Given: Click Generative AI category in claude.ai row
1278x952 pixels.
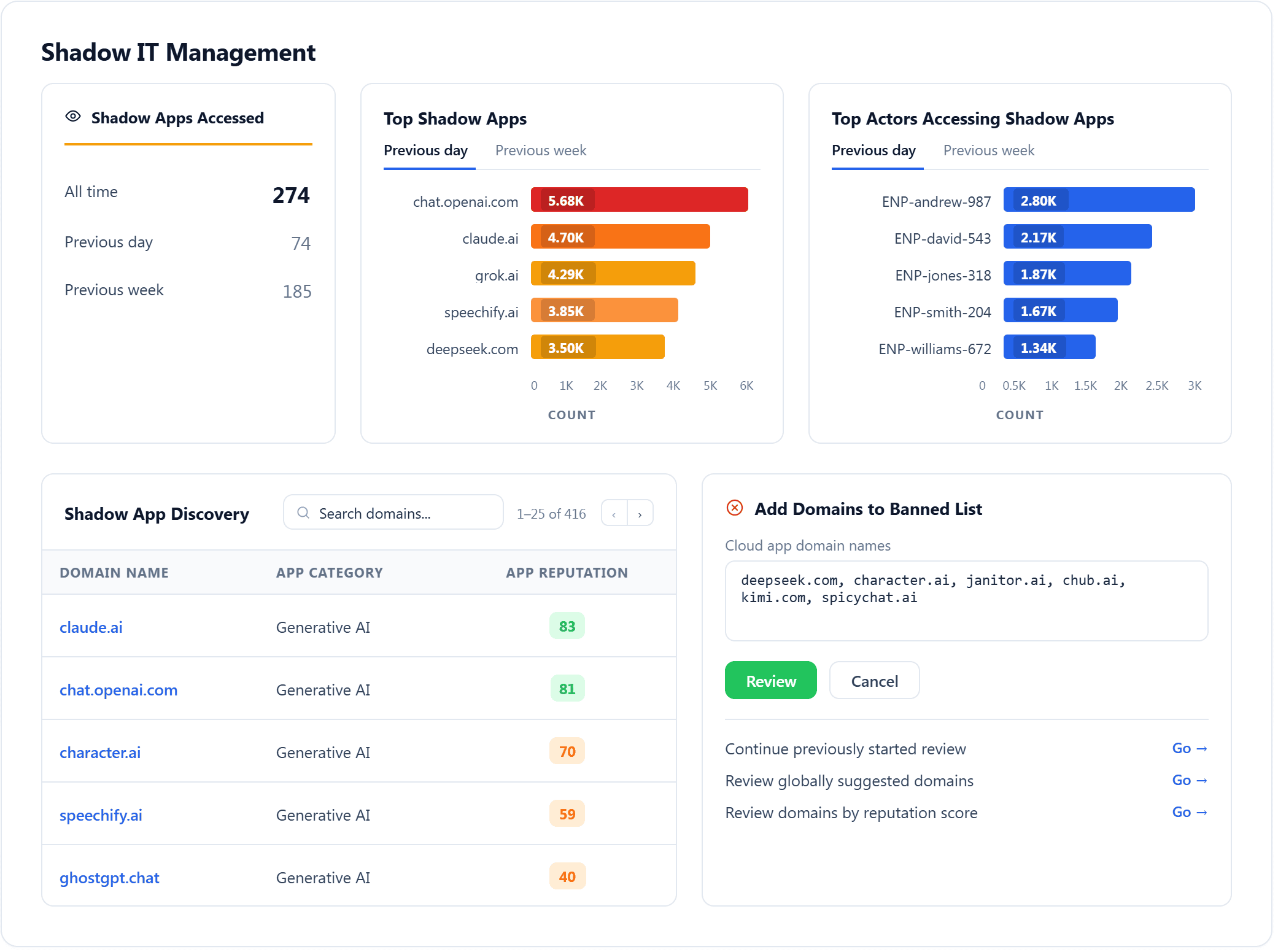Looking at the screenshot, I should (323, 627).
